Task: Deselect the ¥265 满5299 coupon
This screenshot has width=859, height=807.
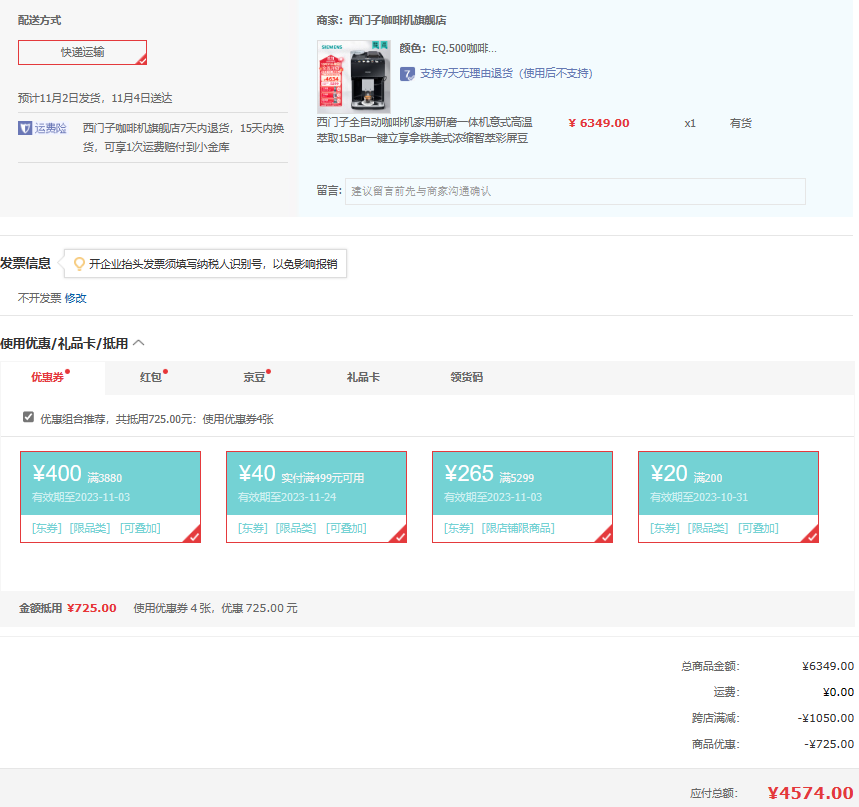Action: pos(523,497)
